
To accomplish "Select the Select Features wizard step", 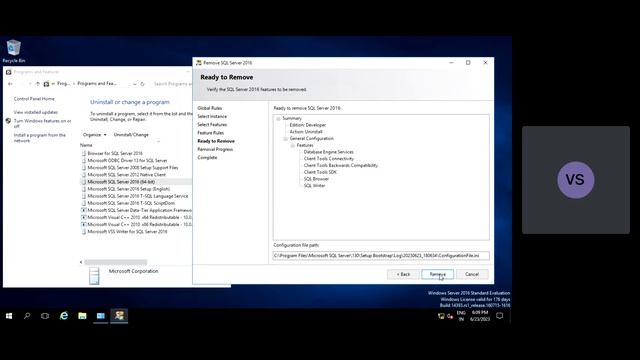I will pos(212,124).
